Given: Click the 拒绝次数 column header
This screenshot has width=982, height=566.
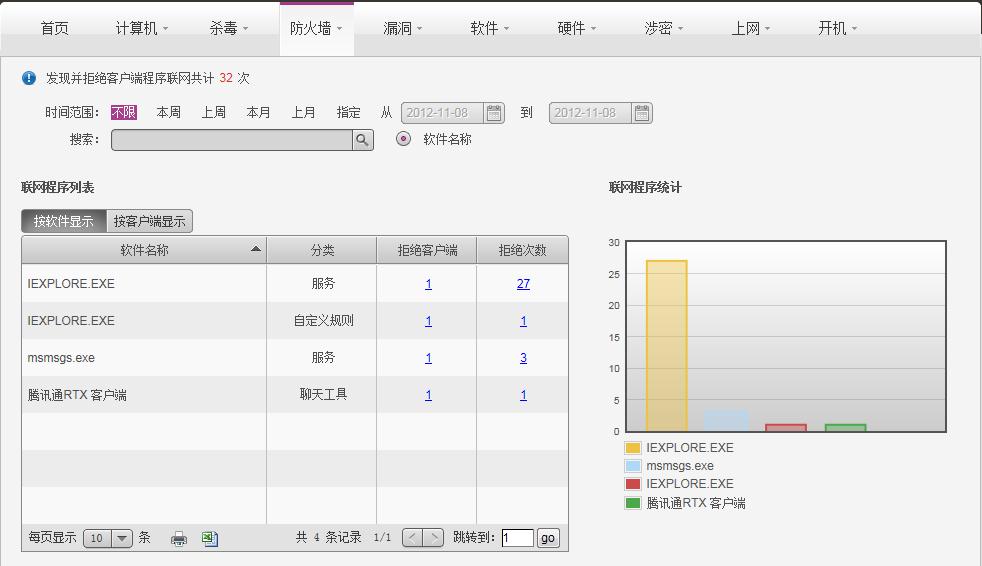Looking at the screenshot, I should [x=522, y=250].
